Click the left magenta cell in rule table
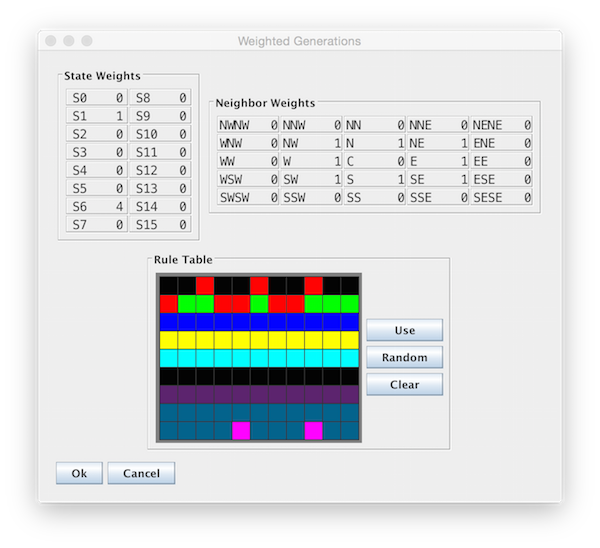Screen dimensions: 600x548 pyautogui.click(x=241, y=431)
